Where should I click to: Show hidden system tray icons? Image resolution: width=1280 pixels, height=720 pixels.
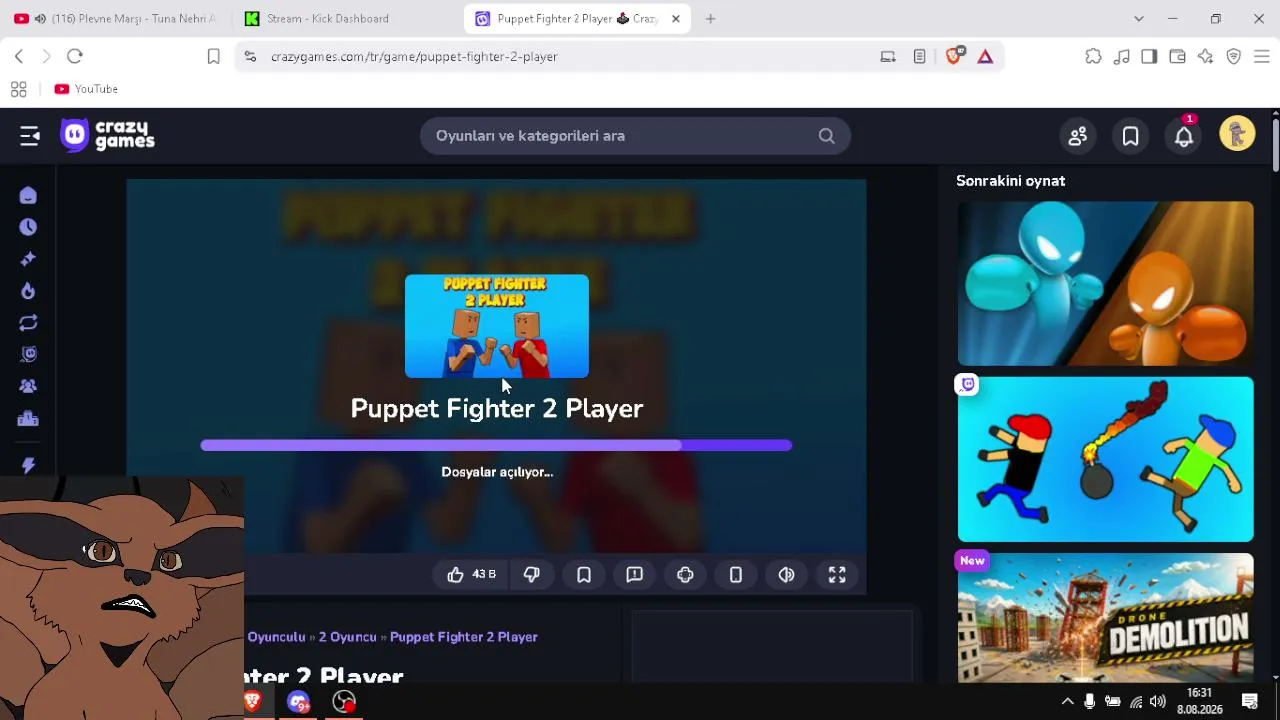tap(1067, 702)
